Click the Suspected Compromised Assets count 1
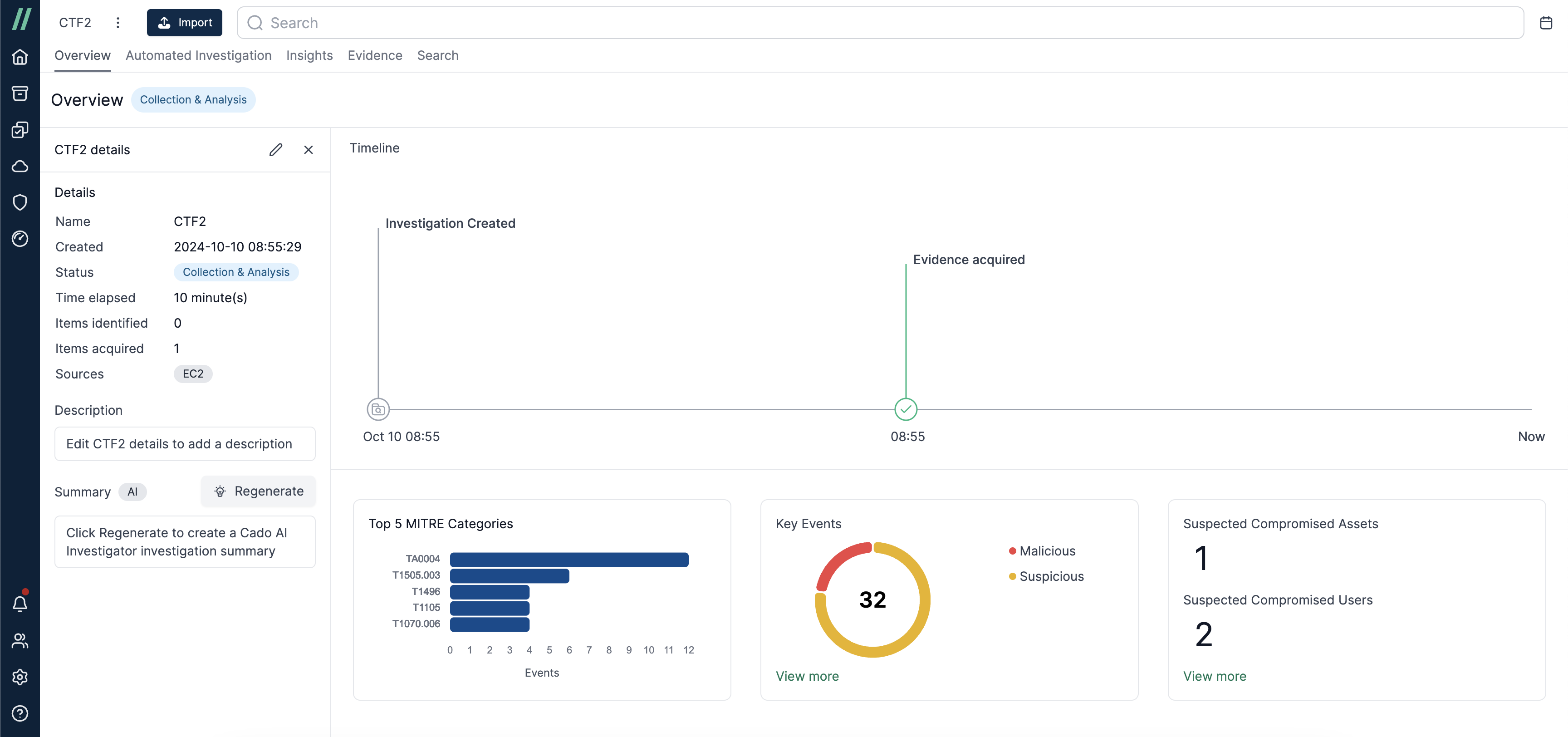The image size is (1568, 737). coord(1201,559)
